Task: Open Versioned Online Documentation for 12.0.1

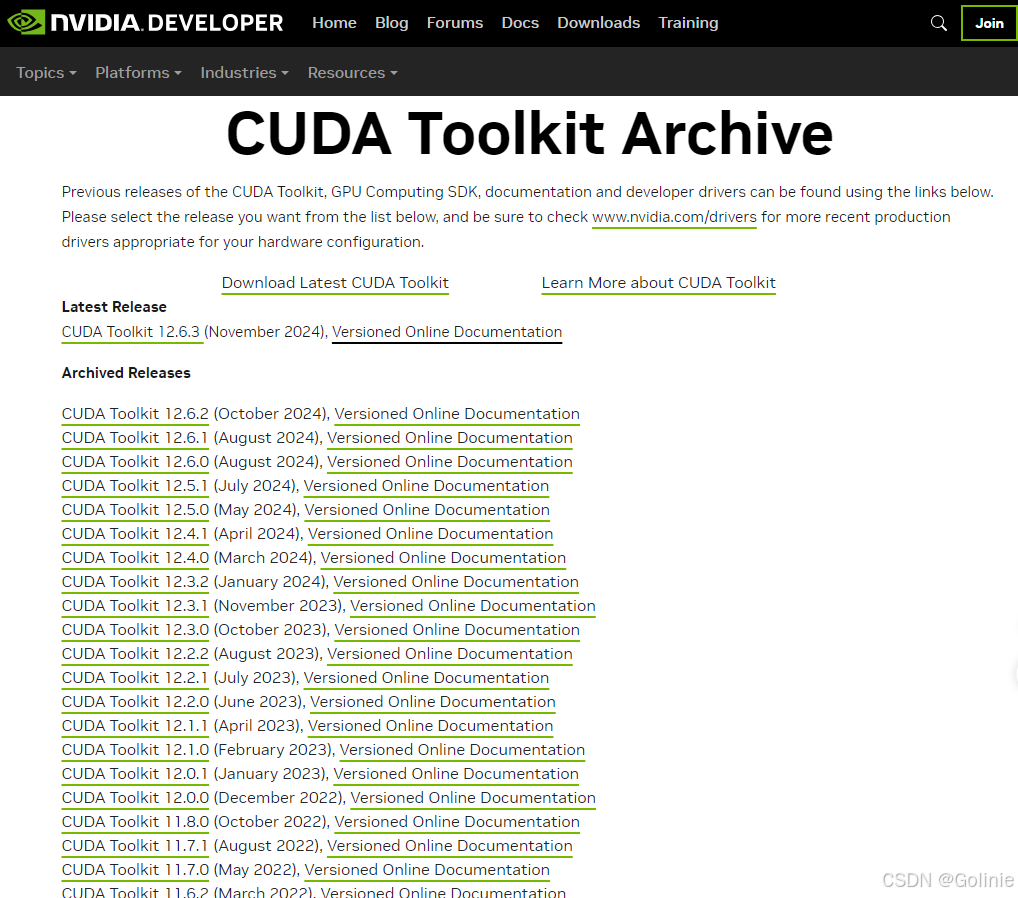Action: 456,774
